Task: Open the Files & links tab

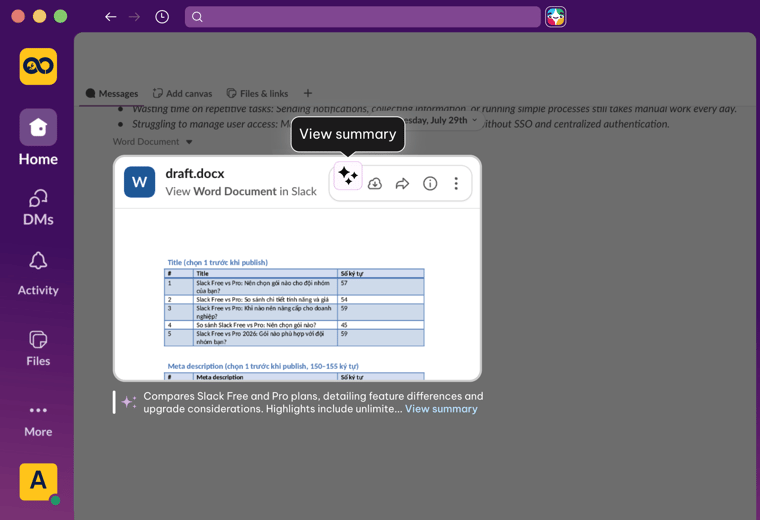Action: click(x=257, y=94)
